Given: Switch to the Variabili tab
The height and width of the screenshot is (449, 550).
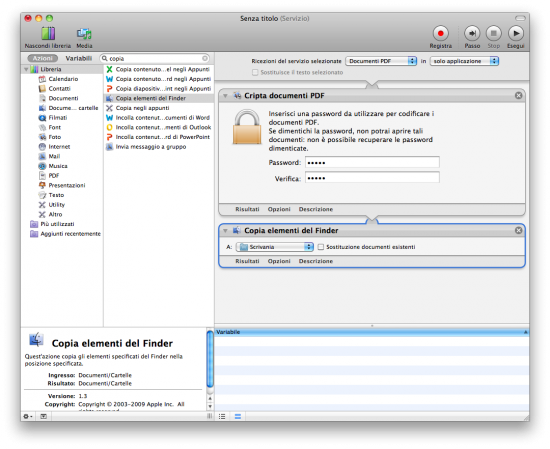Looking at the screenshot, I should 79,58.
